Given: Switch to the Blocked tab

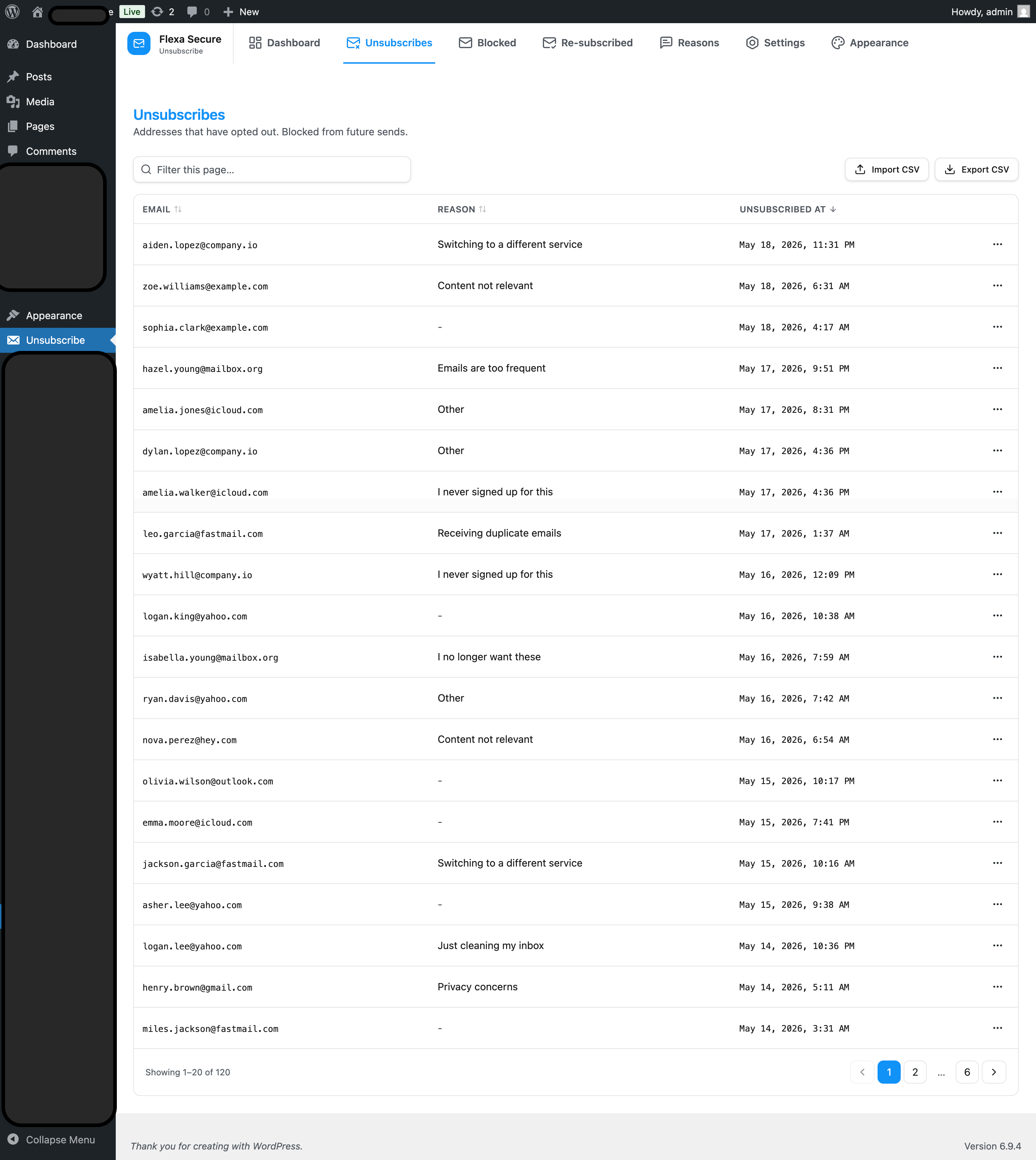Looking at the screenshot, I should [x=487, y=43].
